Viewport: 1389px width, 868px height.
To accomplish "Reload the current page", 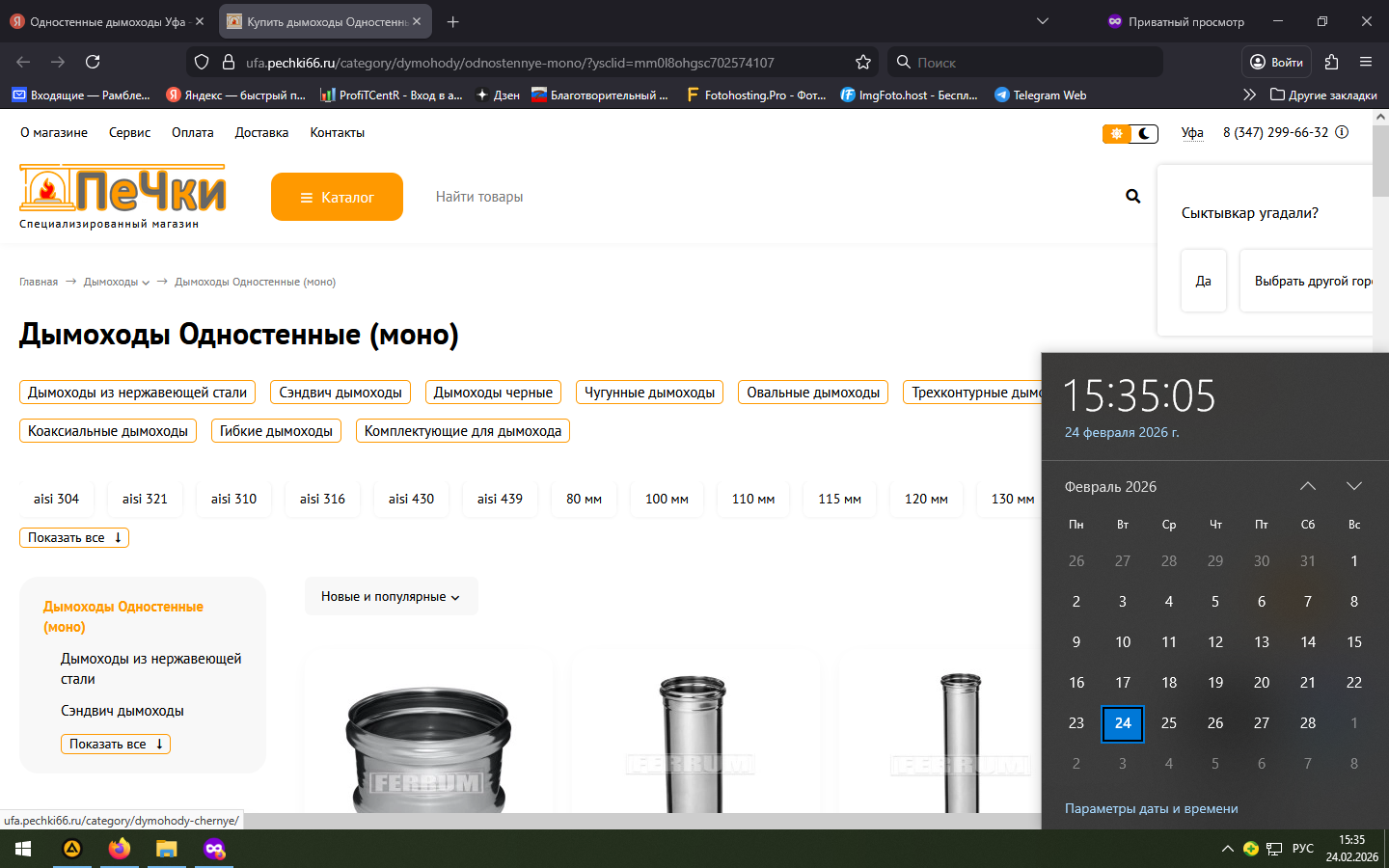I will 93,62.
